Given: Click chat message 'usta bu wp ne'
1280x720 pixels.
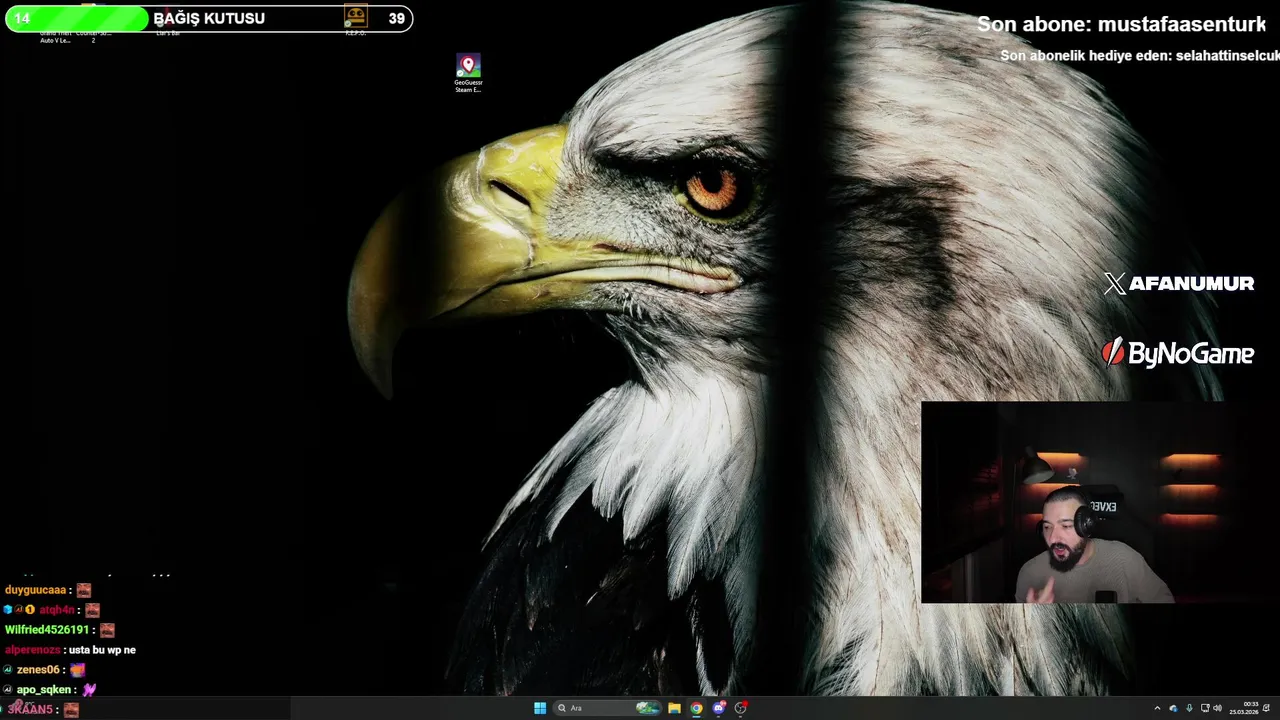Looking at the screenshot, I should tap(102, 650).
